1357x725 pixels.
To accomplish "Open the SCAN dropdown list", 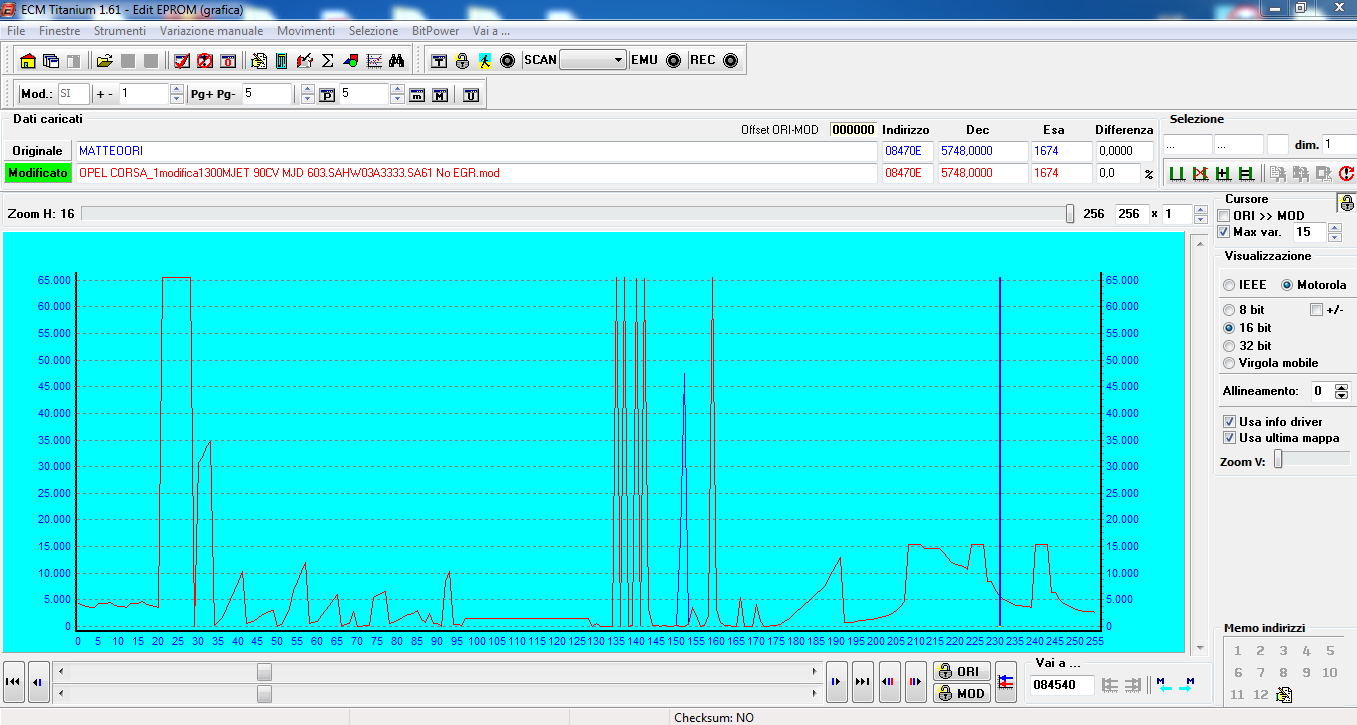I will pyautogui.click(x=618, y=60).
